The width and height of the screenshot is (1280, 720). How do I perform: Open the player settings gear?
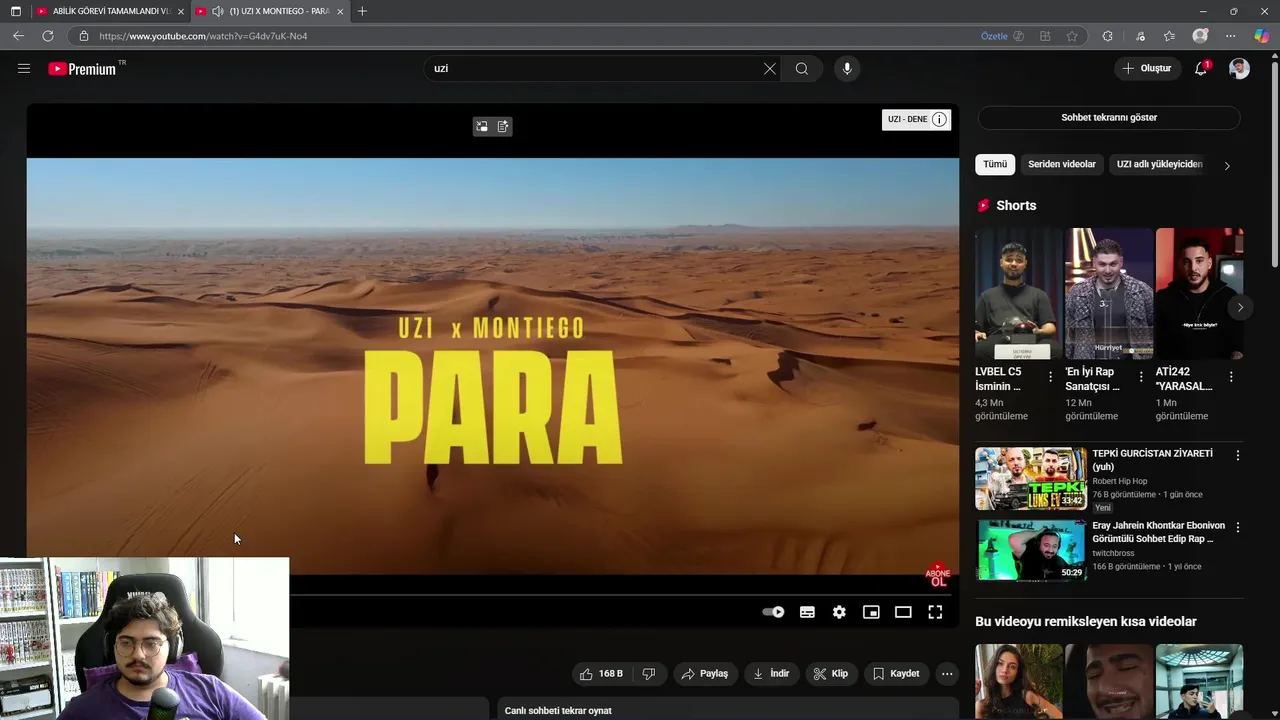839,612
